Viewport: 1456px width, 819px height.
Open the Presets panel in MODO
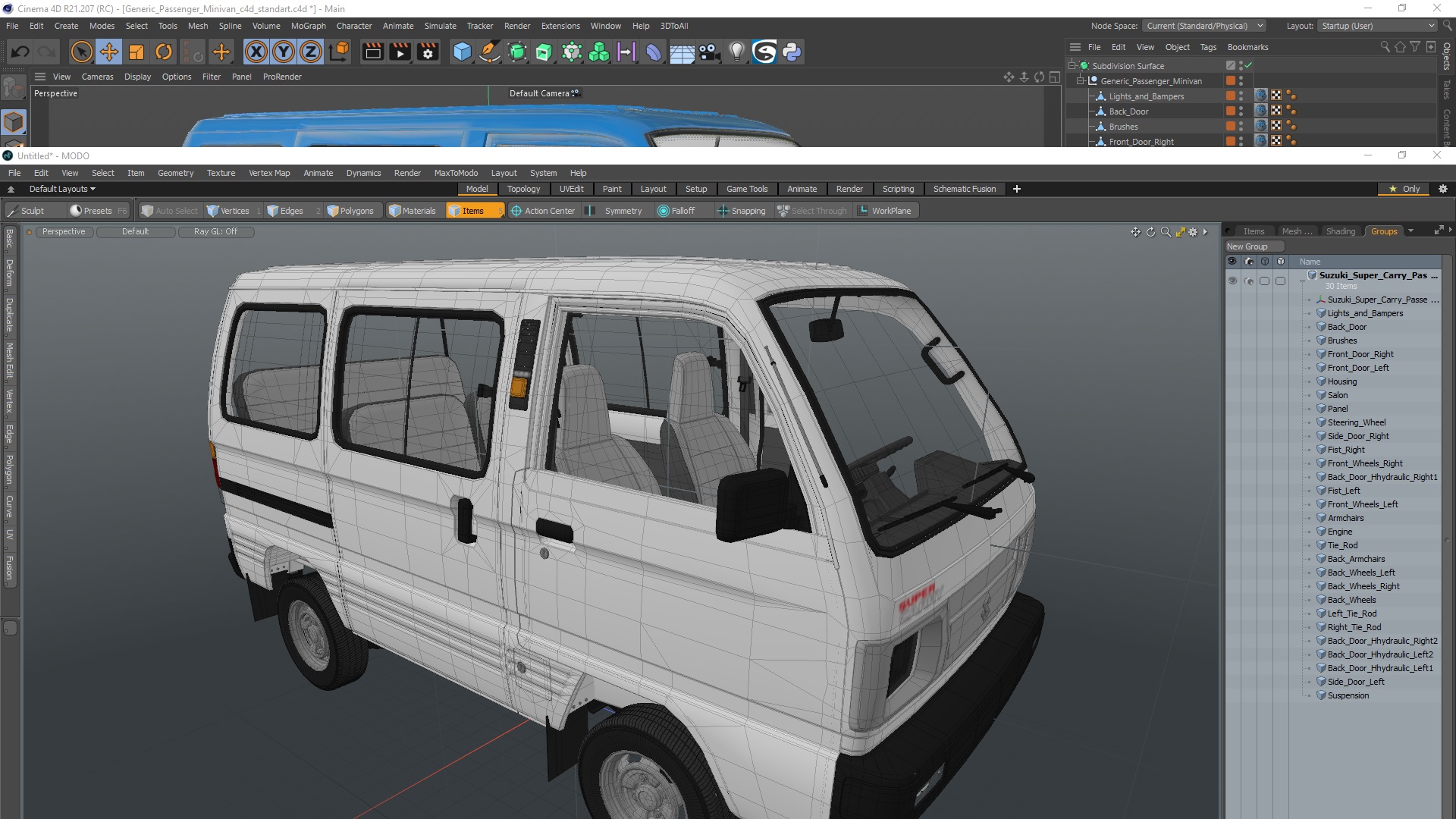click(x=98, y=211)
